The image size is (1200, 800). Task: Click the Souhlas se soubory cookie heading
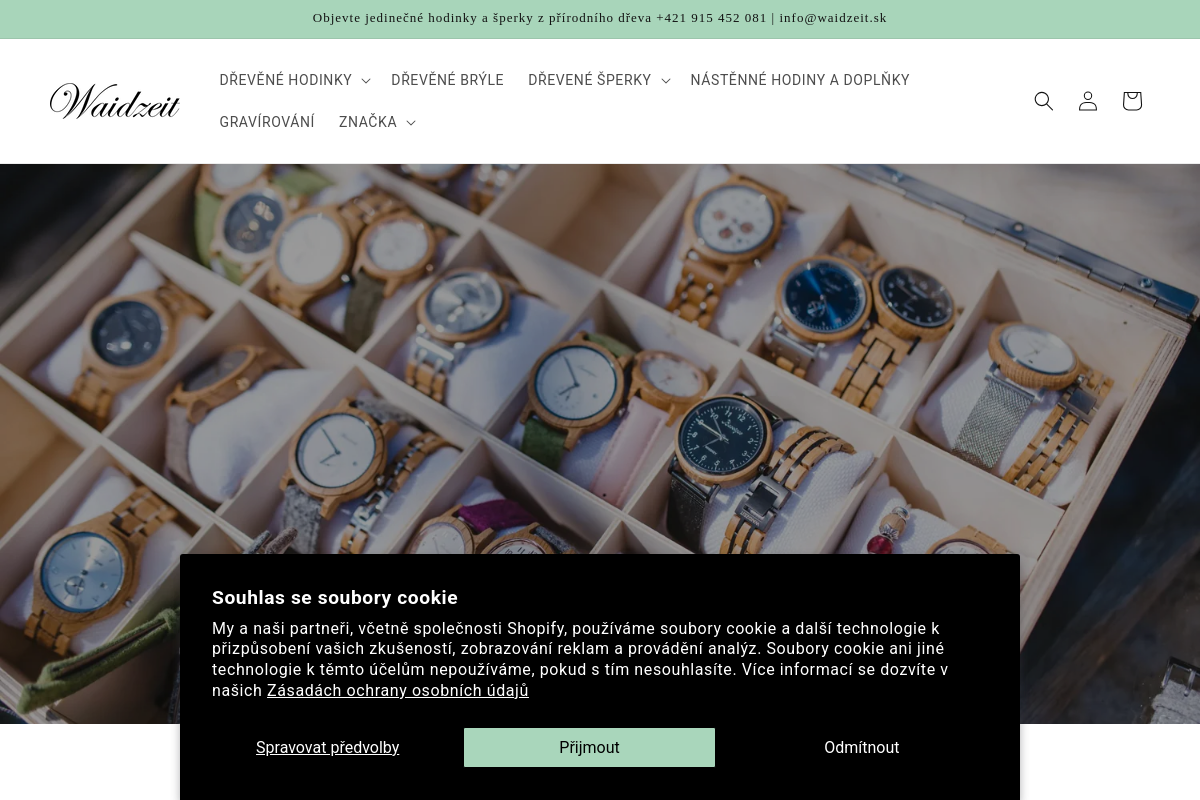(335, 597)
